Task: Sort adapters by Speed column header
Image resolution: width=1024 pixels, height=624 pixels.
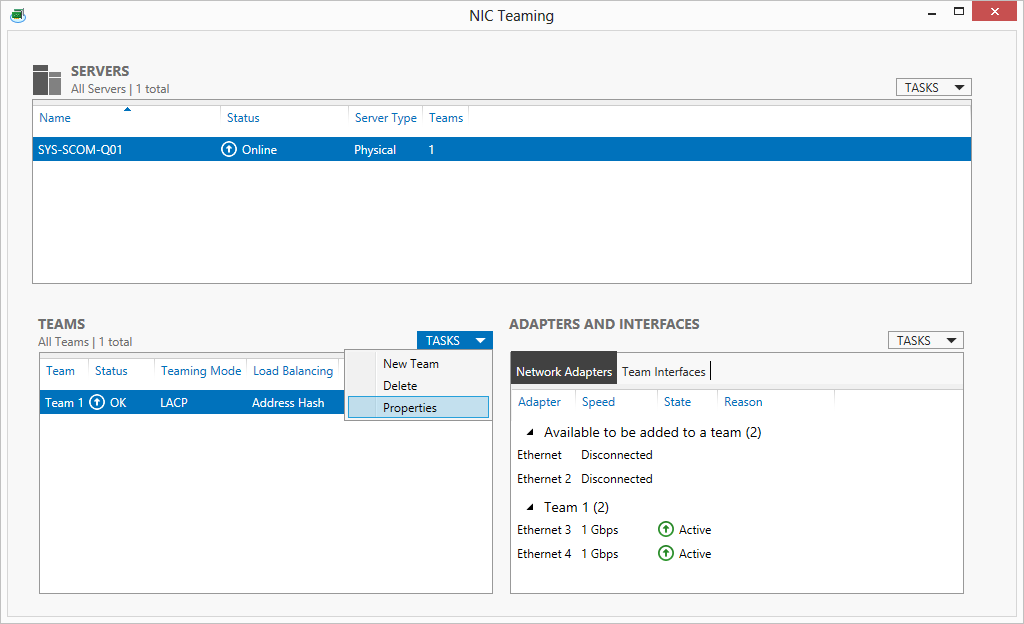Action: pyautogui.click(x=598, y=402)
